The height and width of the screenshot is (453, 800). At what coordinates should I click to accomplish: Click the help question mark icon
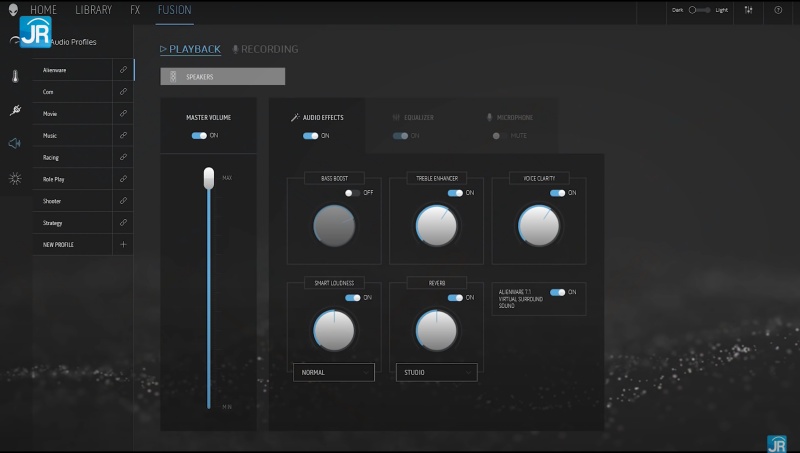[778, 10]
